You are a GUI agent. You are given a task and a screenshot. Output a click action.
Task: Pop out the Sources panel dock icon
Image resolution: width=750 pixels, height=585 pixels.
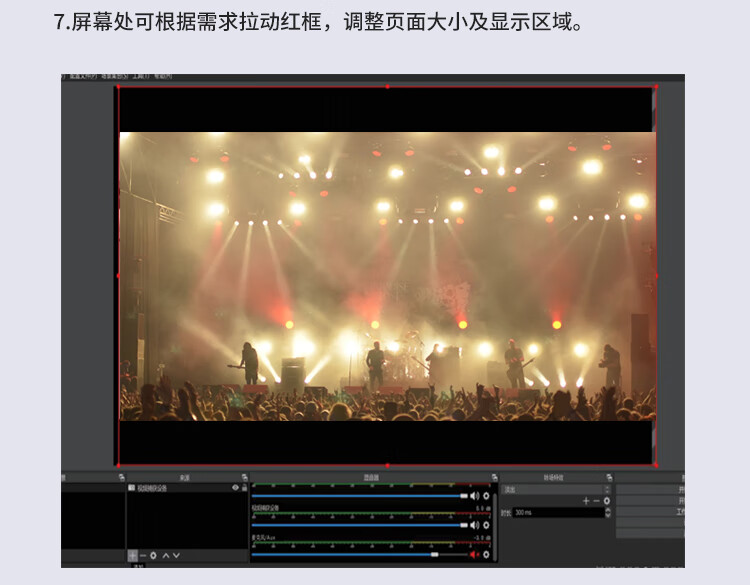244,477
